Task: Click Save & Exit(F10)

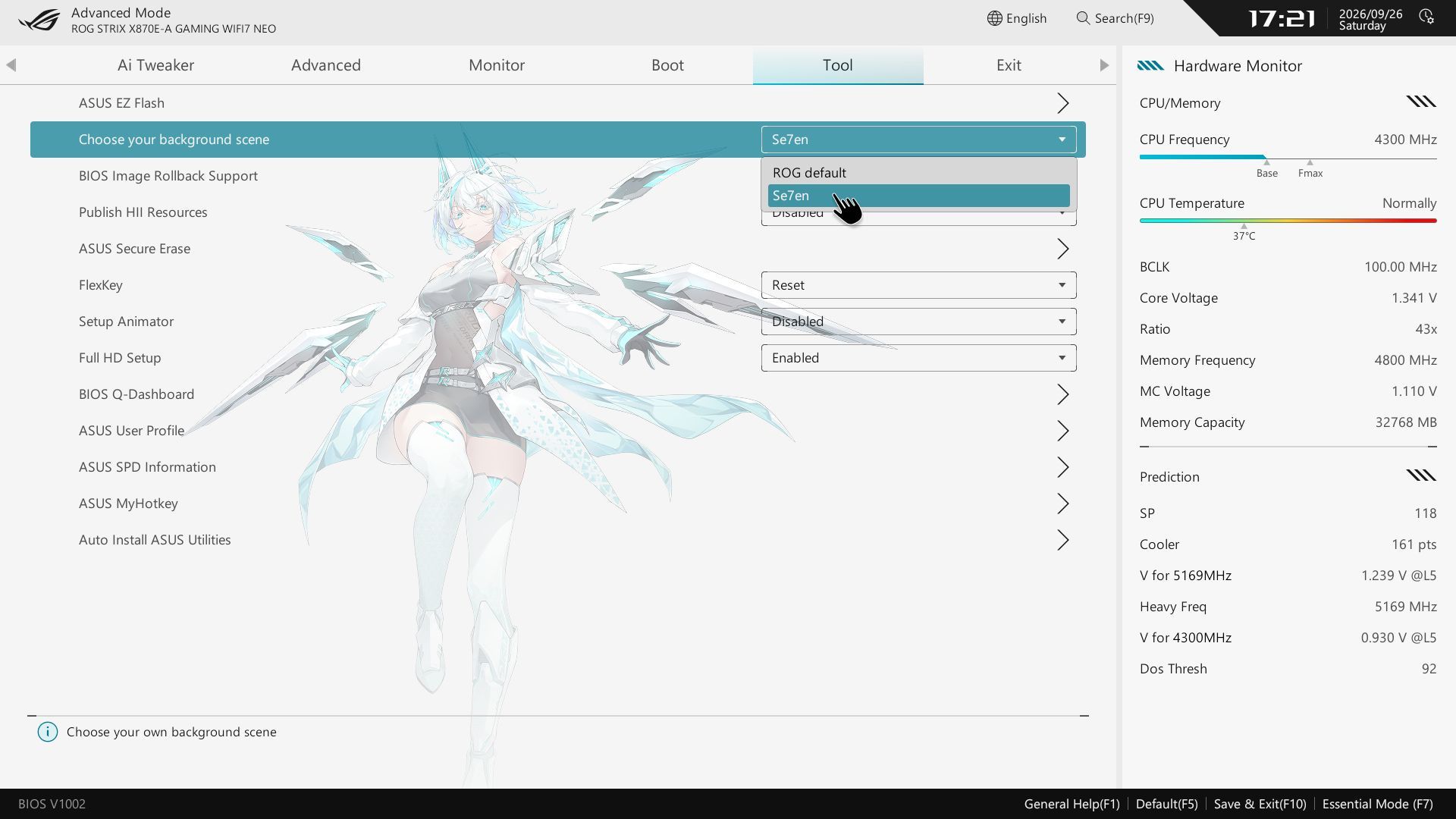Action: click(1260, 804)
